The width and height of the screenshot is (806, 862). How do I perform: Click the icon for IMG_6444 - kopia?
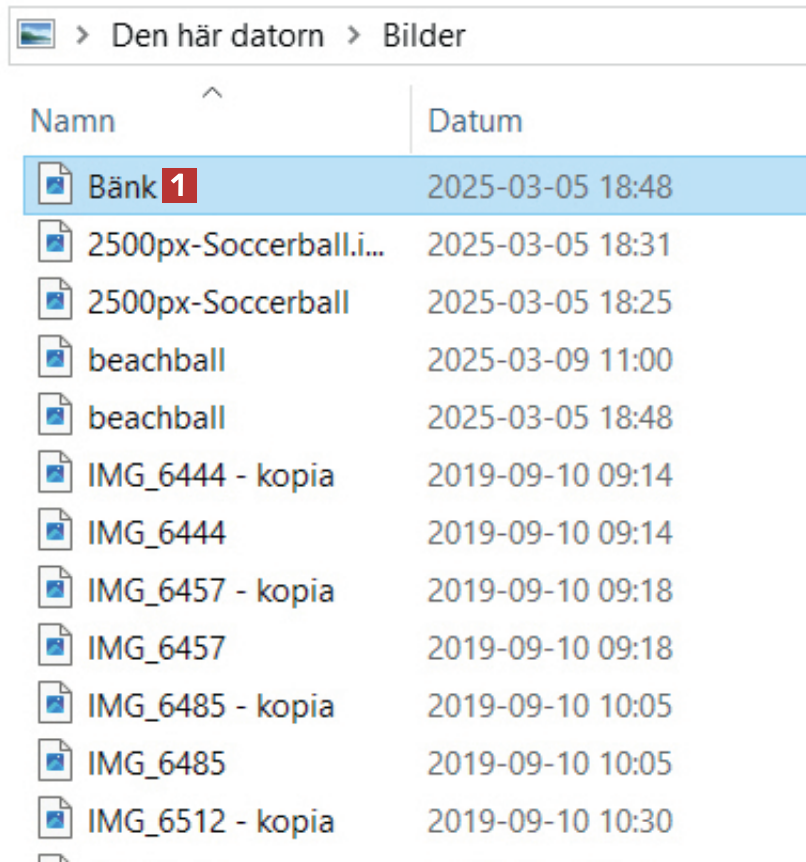56,475
